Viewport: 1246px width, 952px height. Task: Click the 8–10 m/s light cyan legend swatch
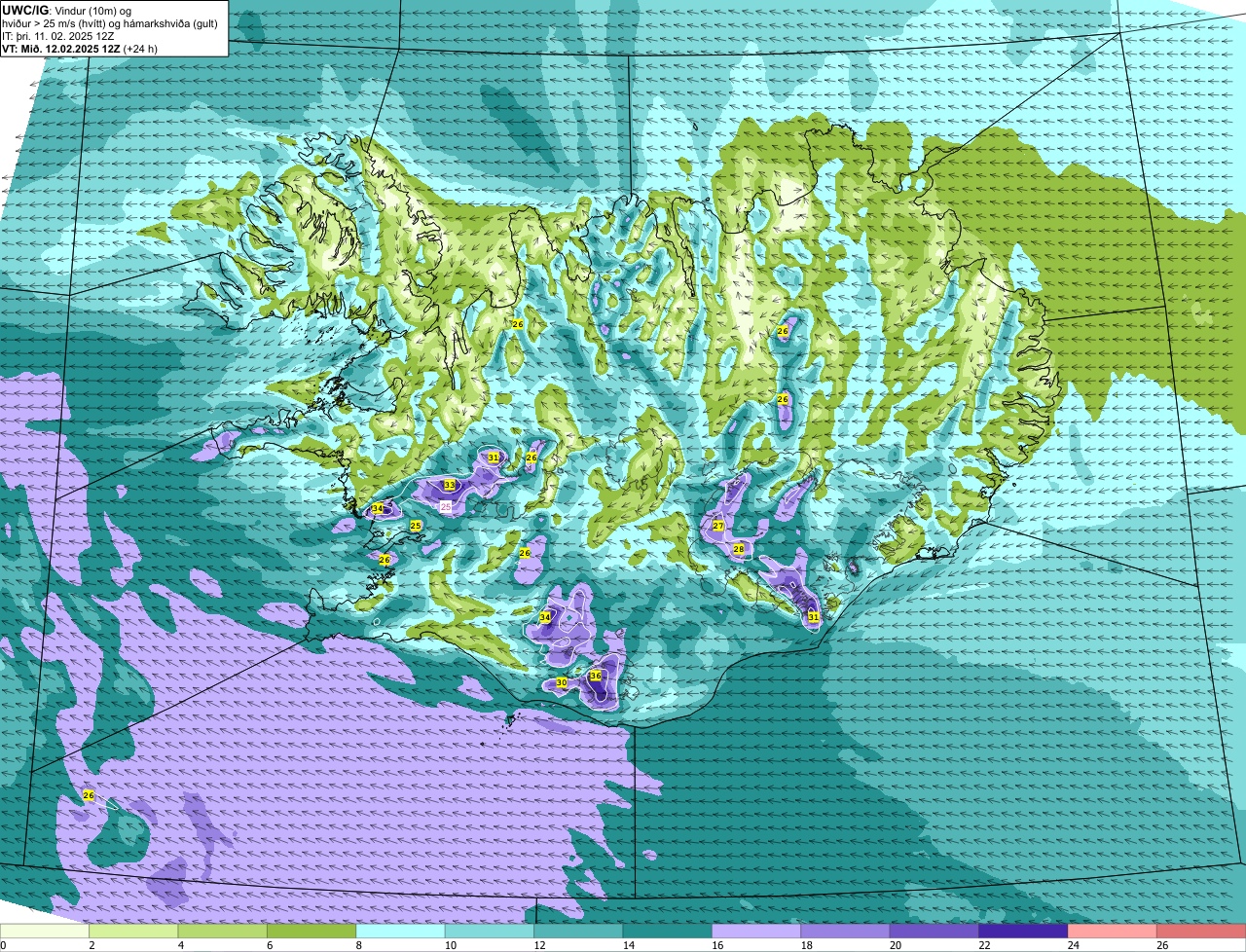401,932
